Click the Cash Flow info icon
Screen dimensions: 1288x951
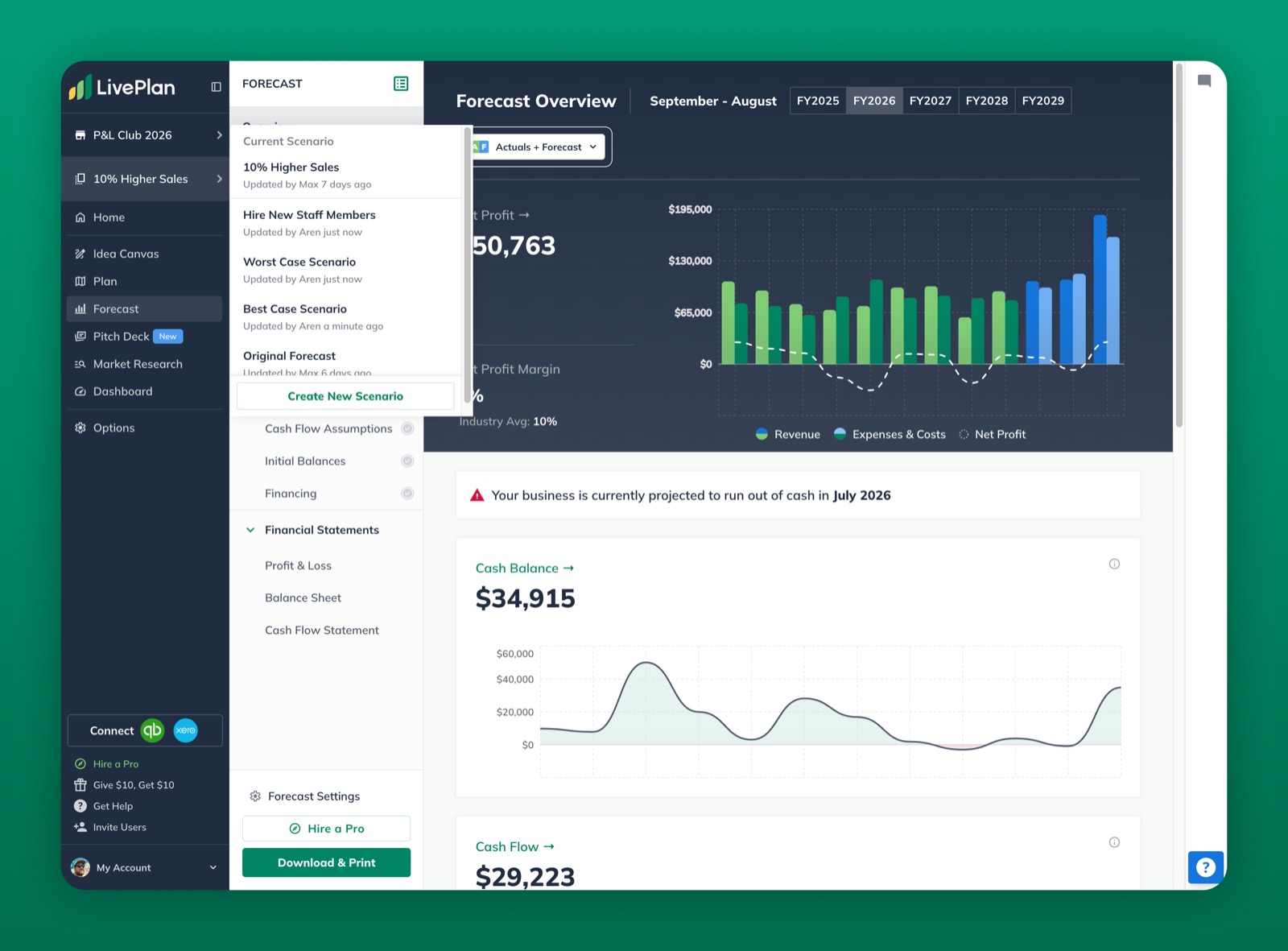click(x=1114, y=842)
